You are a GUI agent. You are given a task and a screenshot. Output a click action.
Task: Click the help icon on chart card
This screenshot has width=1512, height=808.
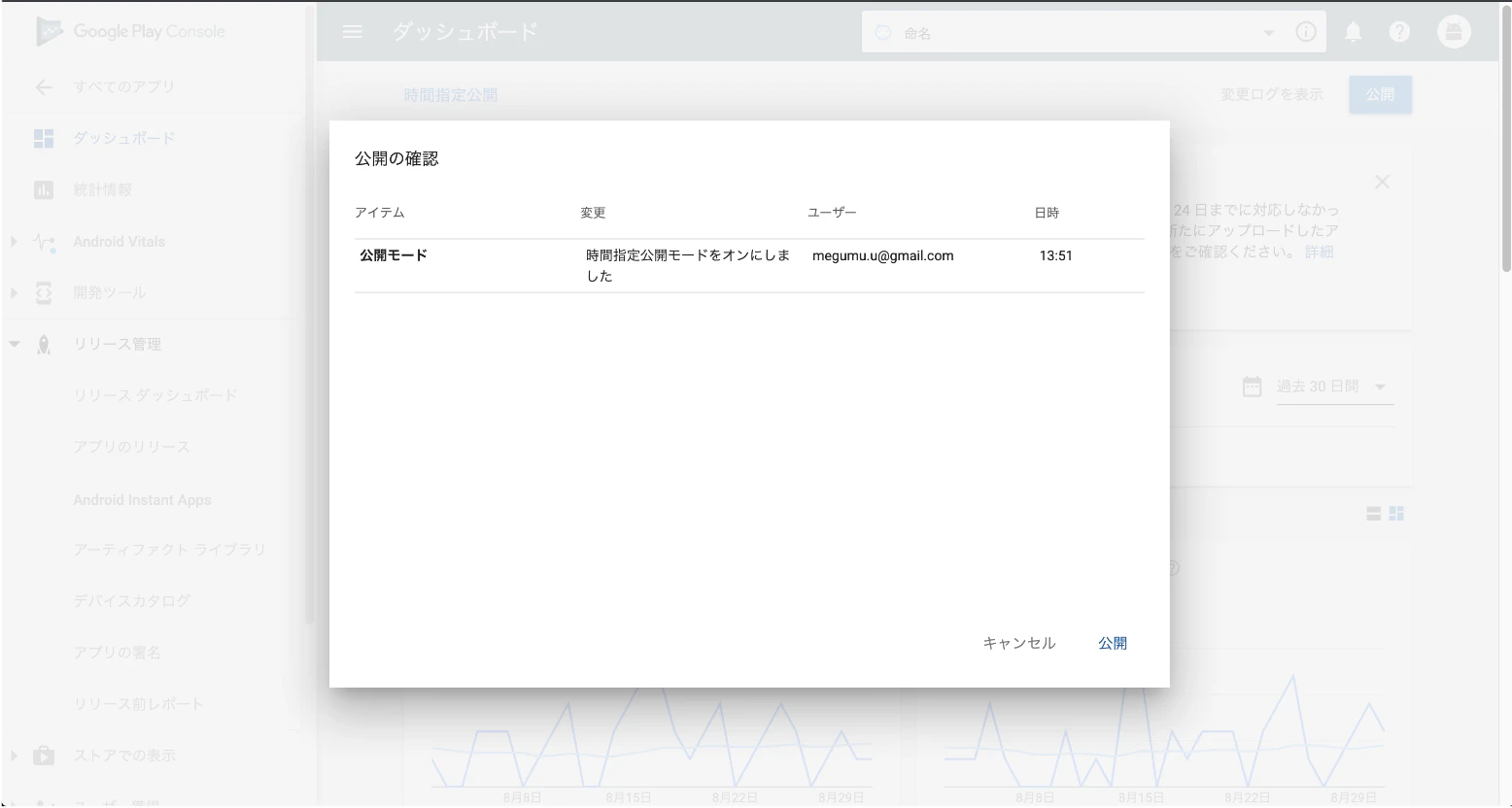coord(1173,568)
